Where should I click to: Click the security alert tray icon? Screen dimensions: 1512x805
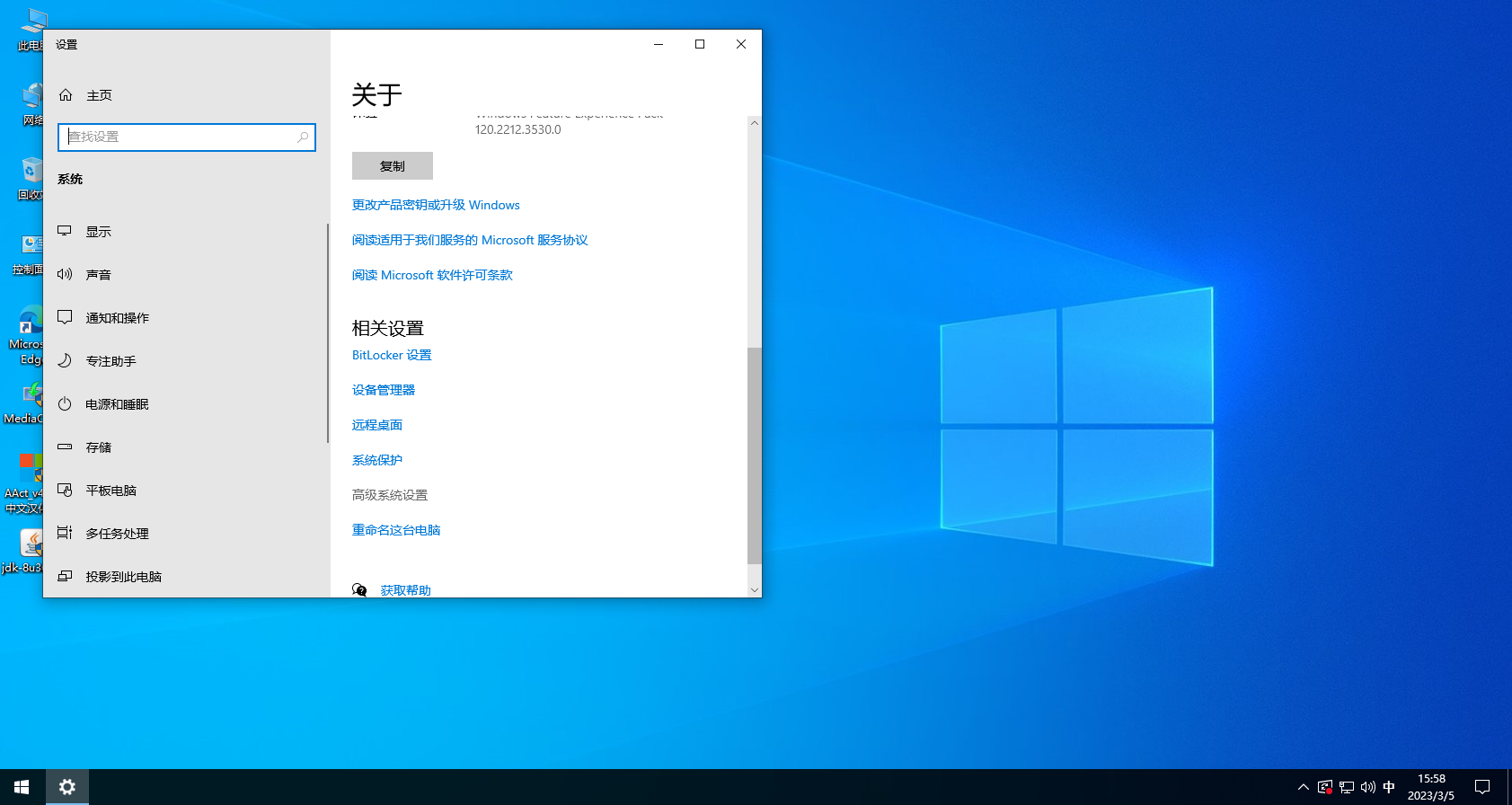tap(1325, 787)
